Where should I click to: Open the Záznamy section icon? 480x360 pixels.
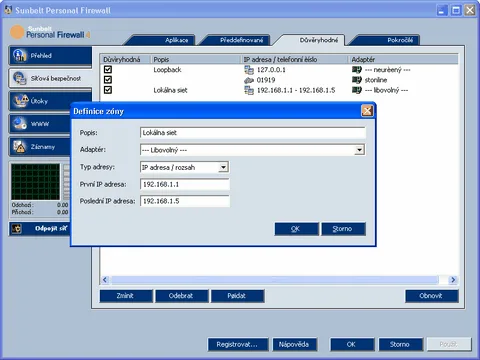coord(20,146)
